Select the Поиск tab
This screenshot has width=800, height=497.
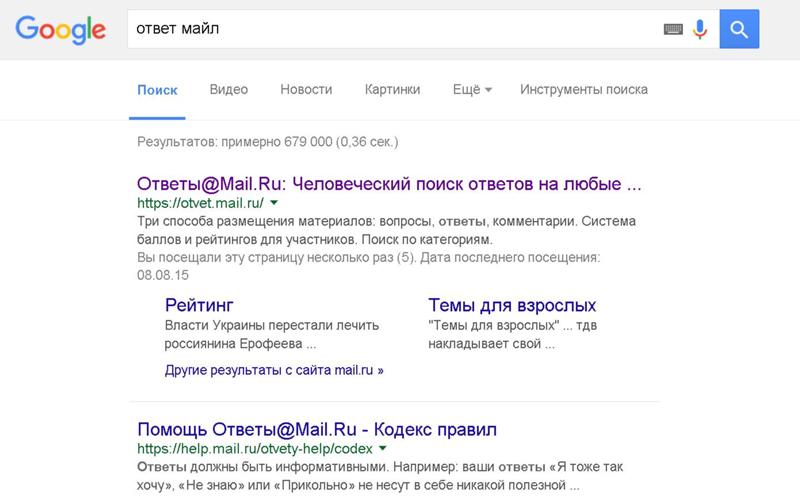click(x=157, y=90)
